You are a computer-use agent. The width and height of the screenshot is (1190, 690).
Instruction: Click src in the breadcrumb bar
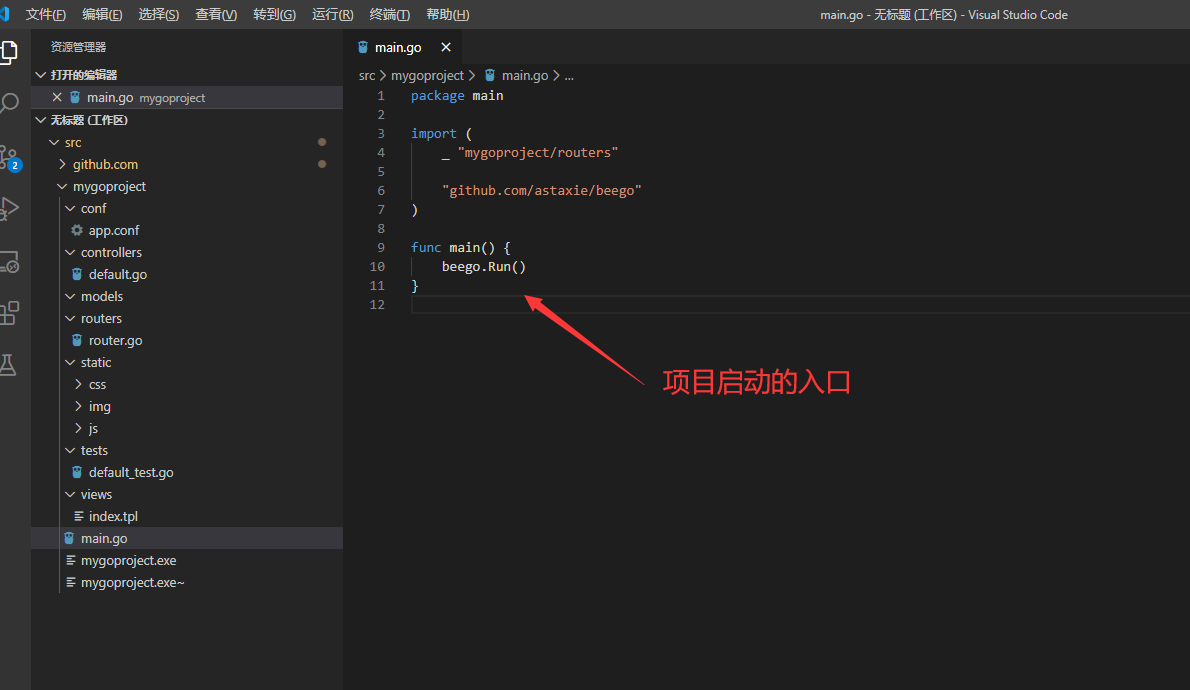pos(366,75)
